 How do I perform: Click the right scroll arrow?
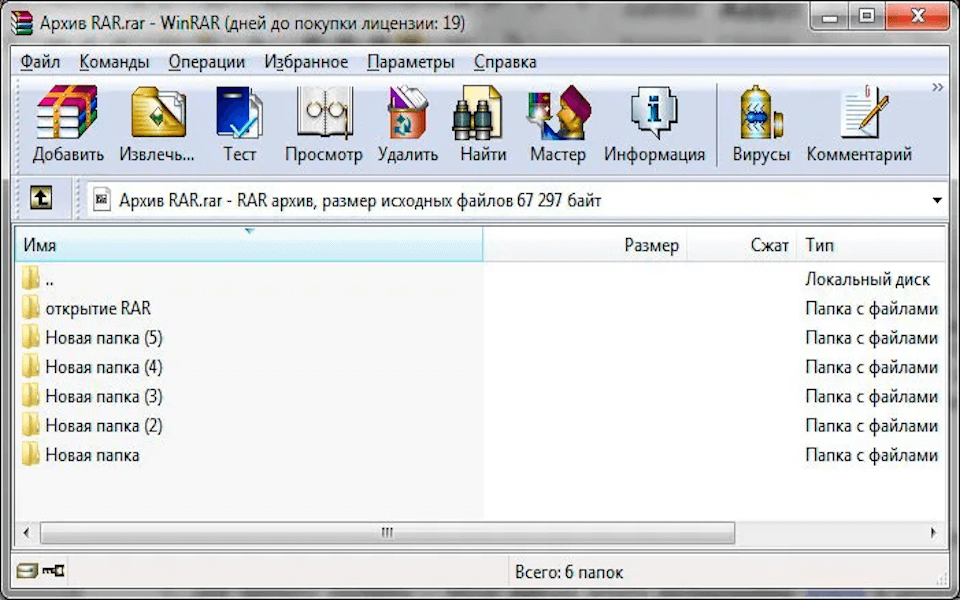coord(933,533)
